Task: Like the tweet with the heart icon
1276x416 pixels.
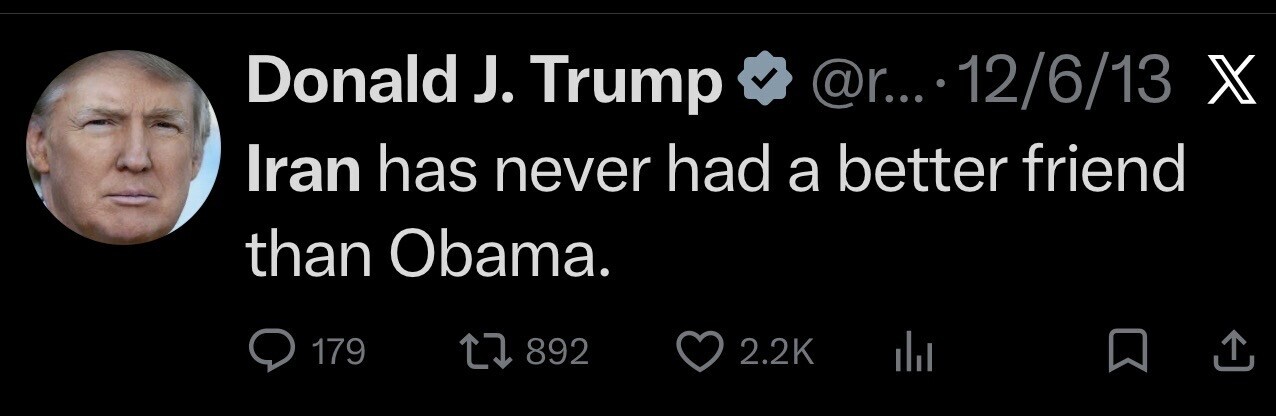Action: 699,350
